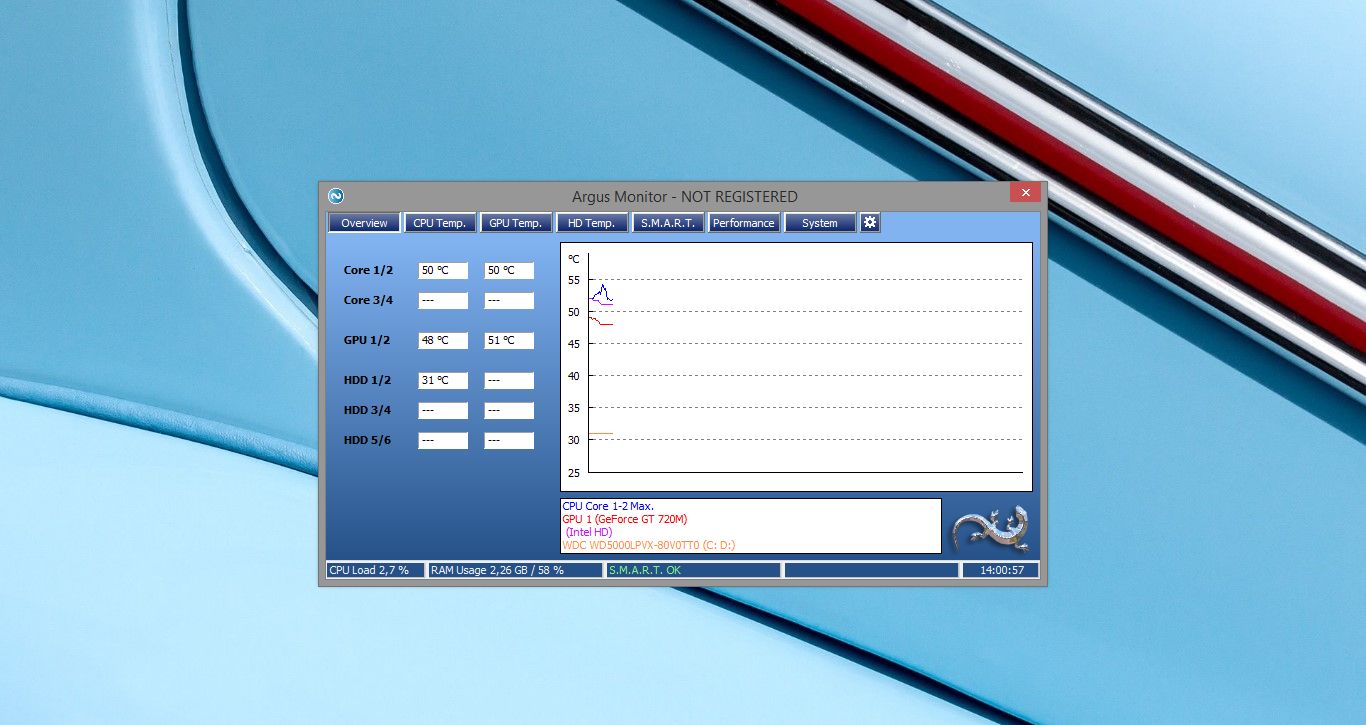Click the 40 label on graph axis
The height and width of the screenshot is (725, 1366).
573,376
